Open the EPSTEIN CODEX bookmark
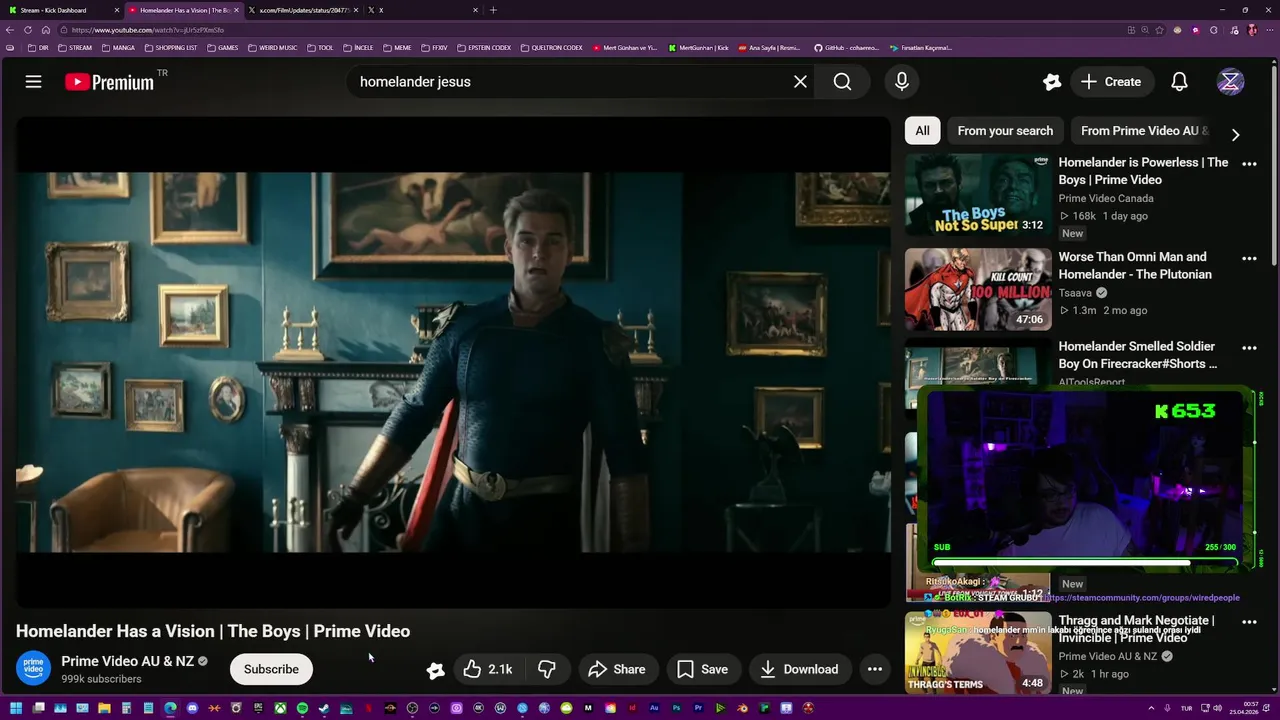Viewport: 1280px width, 720px height. pyautogui.click(x=484, y=47)
